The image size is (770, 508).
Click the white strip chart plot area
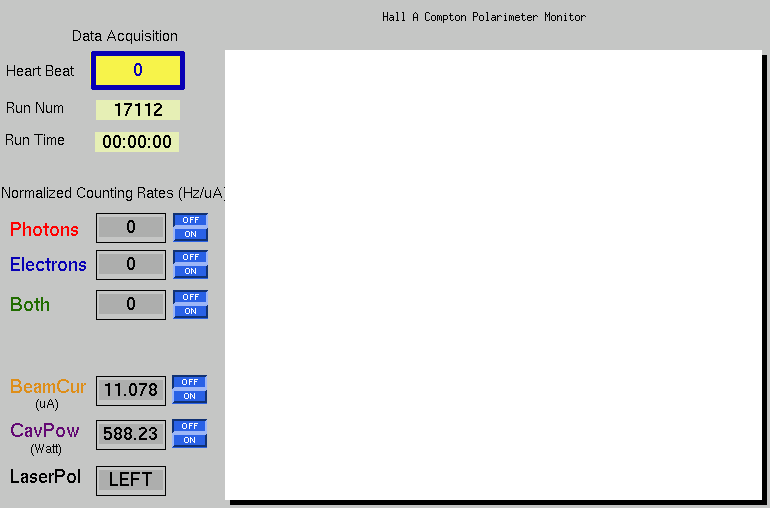494,275
